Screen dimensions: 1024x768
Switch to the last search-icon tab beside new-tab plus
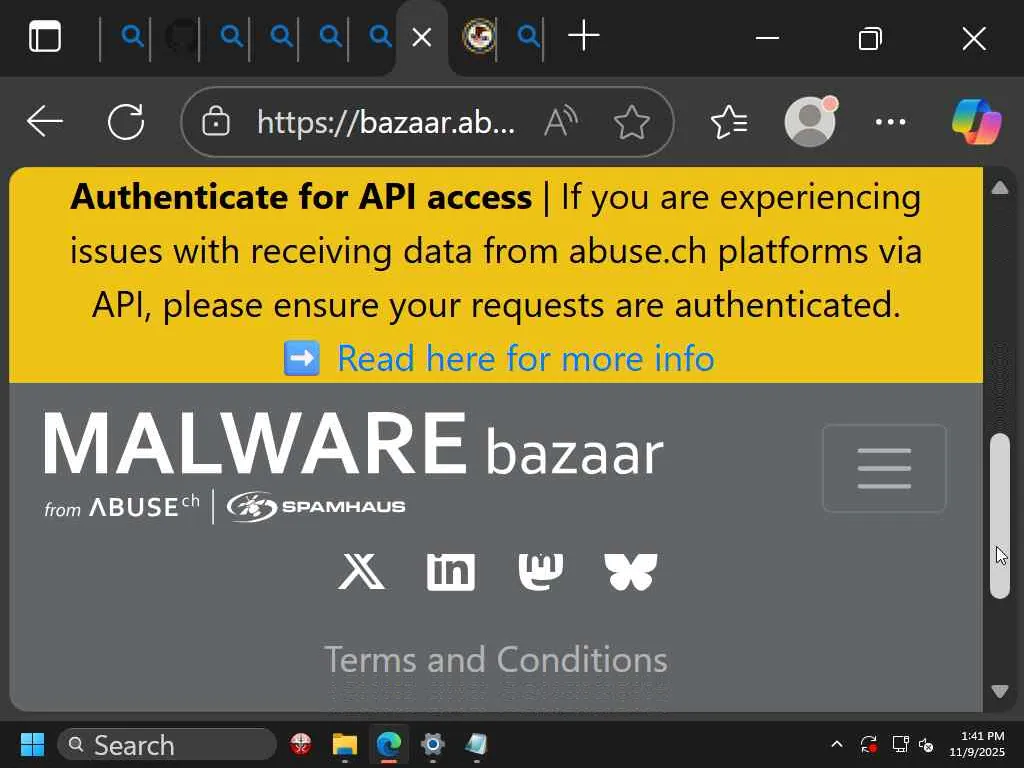pos(528,36)
